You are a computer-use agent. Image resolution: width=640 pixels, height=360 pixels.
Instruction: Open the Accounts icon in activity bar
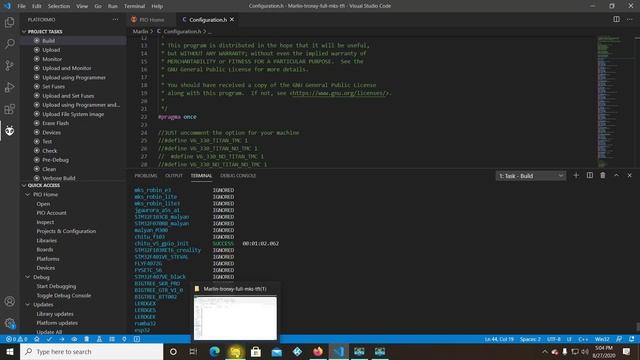(9, 301)
